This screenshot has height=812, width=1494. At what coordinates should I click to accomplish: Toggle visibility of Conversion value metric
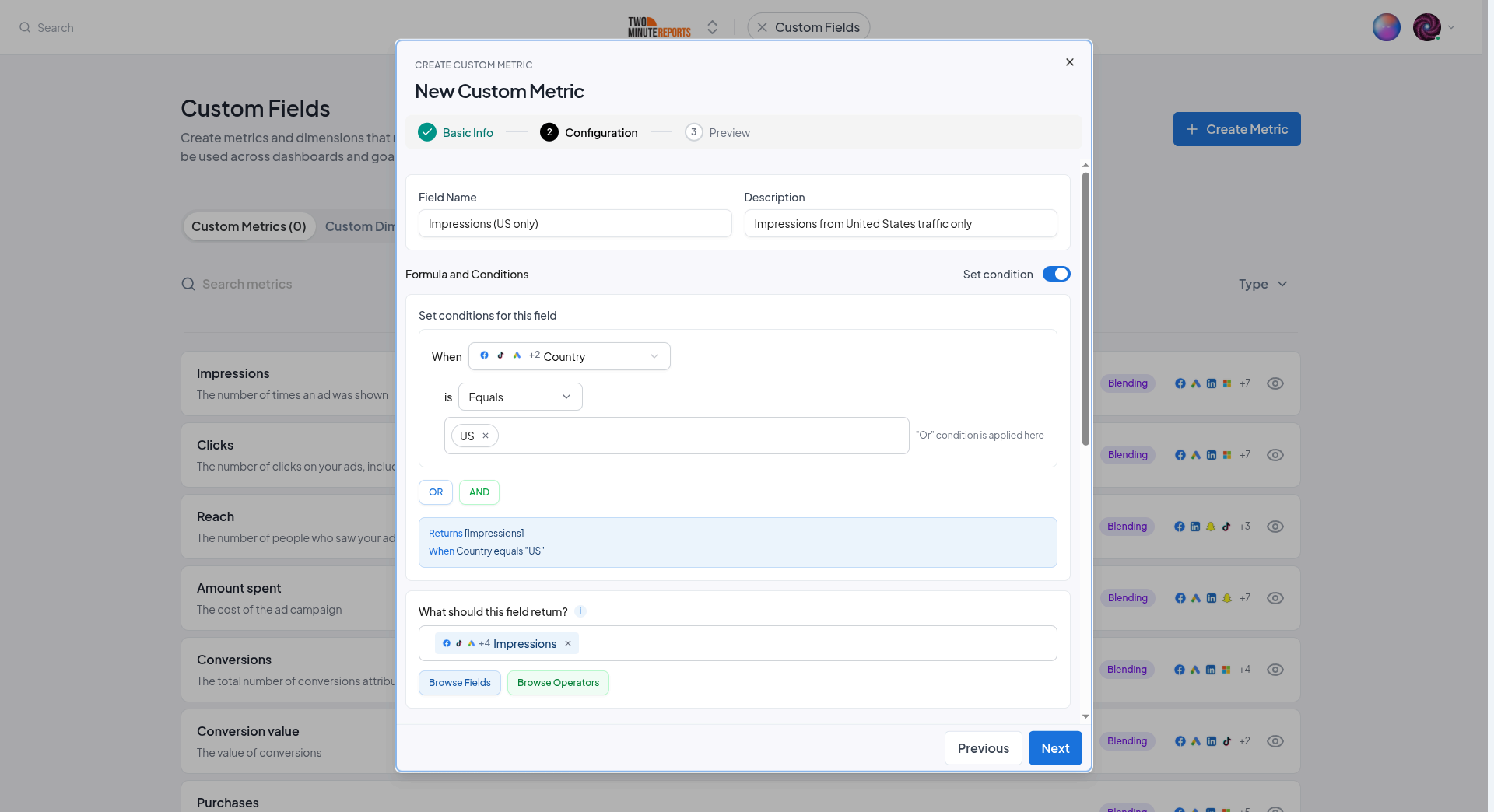pos(1275,741)
